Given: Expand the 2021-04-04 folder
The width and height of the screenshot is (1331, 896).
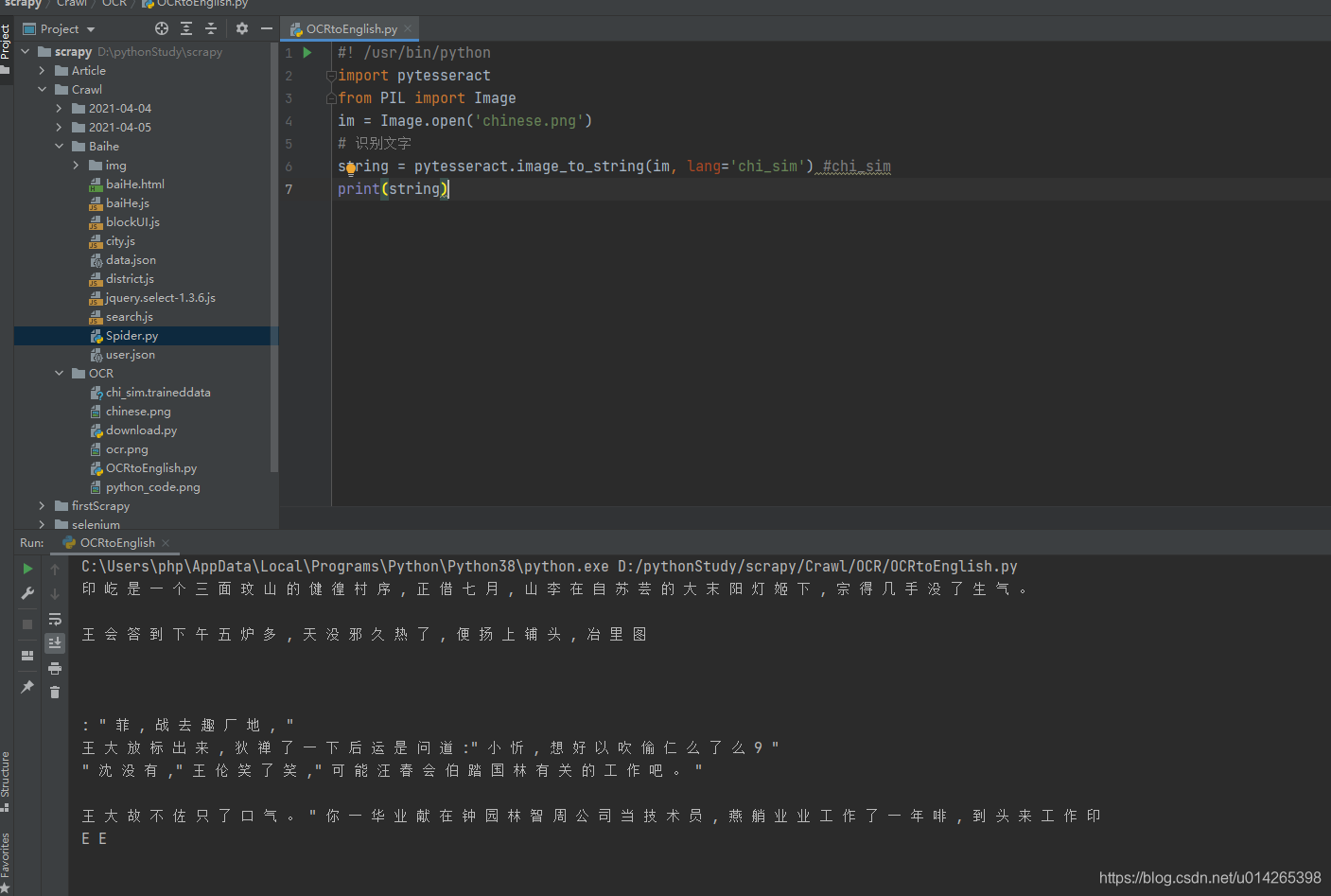Looking at the screenshot, I should 60,108.
